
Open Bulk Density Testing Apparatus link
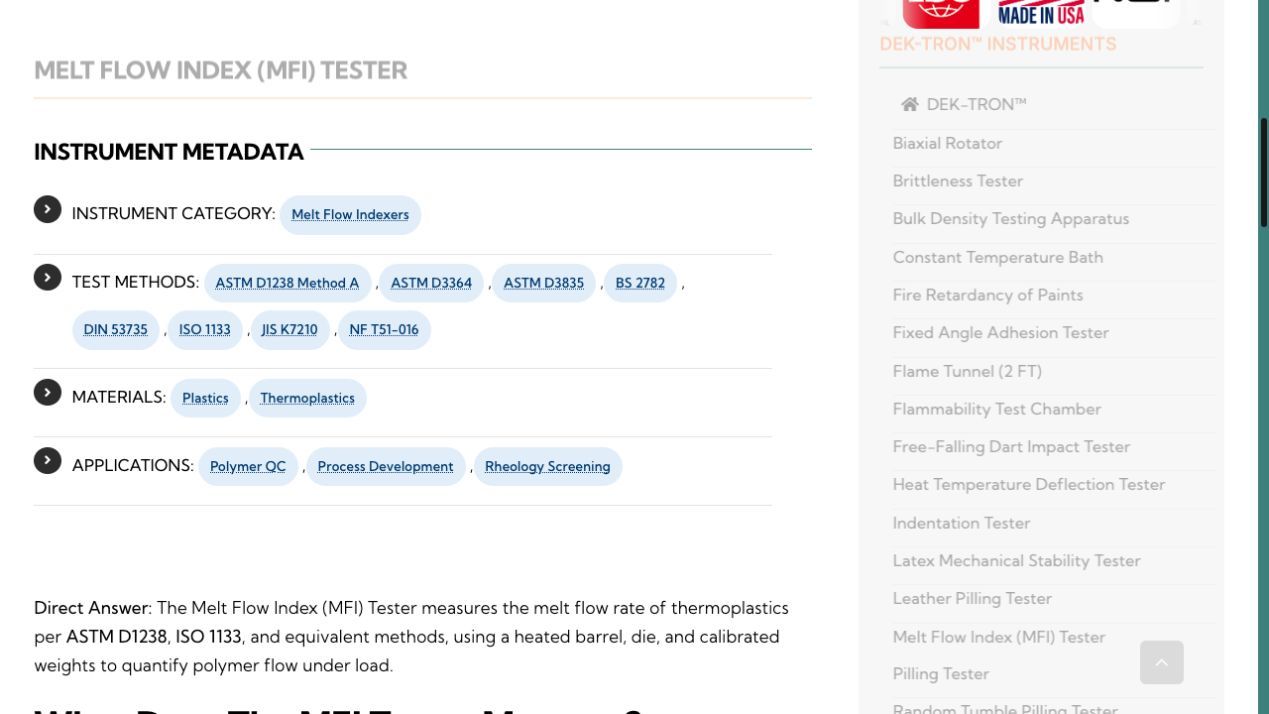coord(1011,219)
